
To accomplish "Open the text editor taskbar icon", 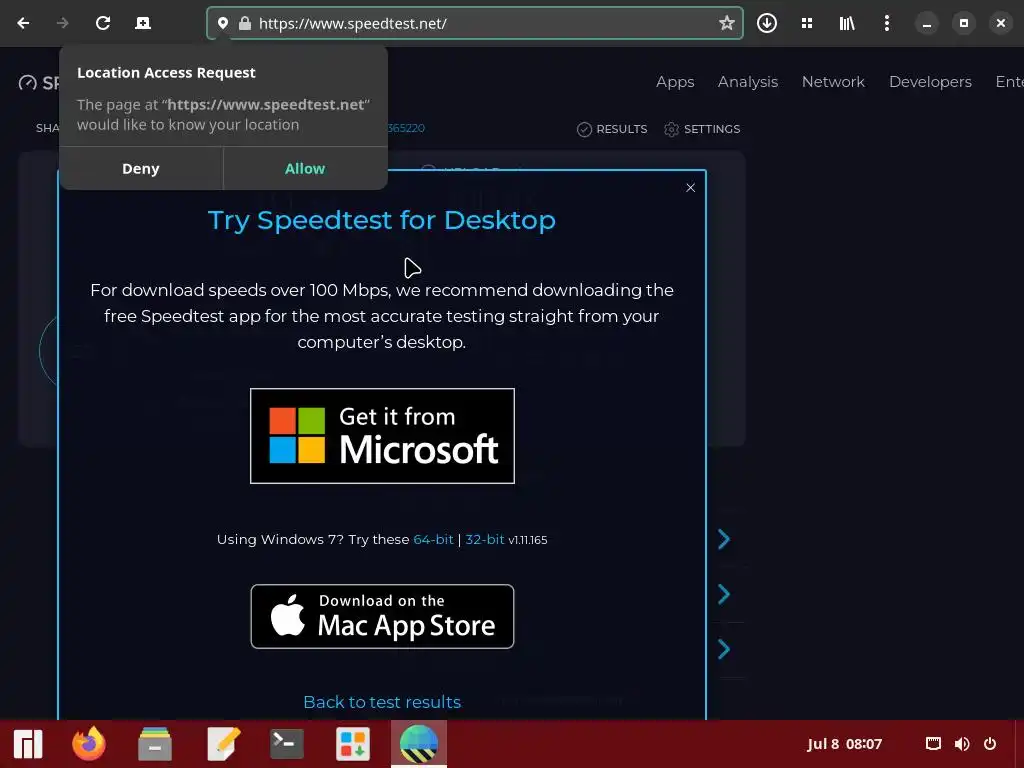I will [x=223, y=744].
